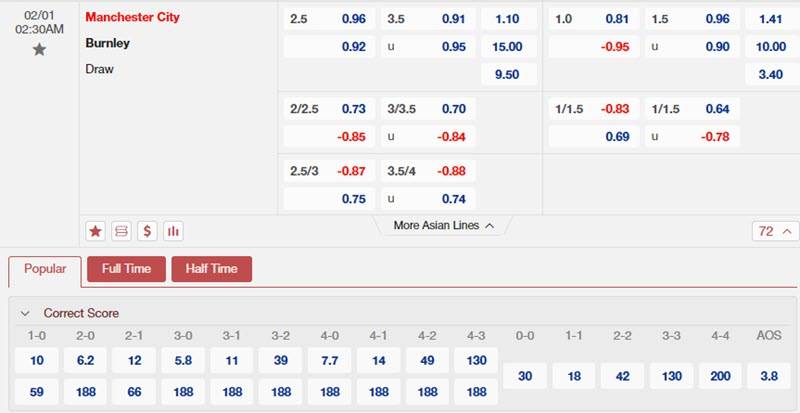Collapse the More Asian Lines section

[444, 225]
